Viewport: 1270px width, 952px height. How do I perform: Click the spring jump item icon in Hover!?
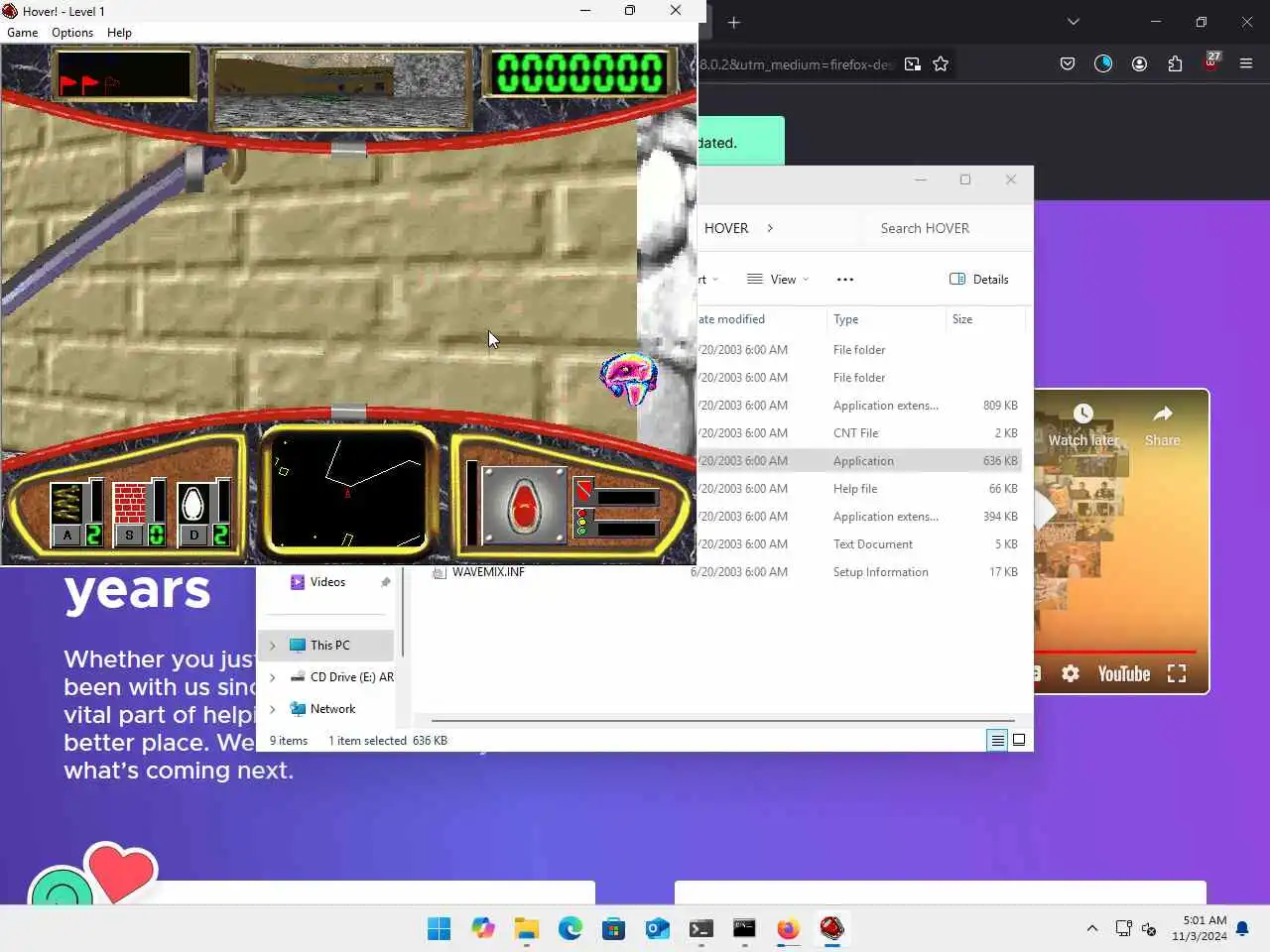(66, 504)
